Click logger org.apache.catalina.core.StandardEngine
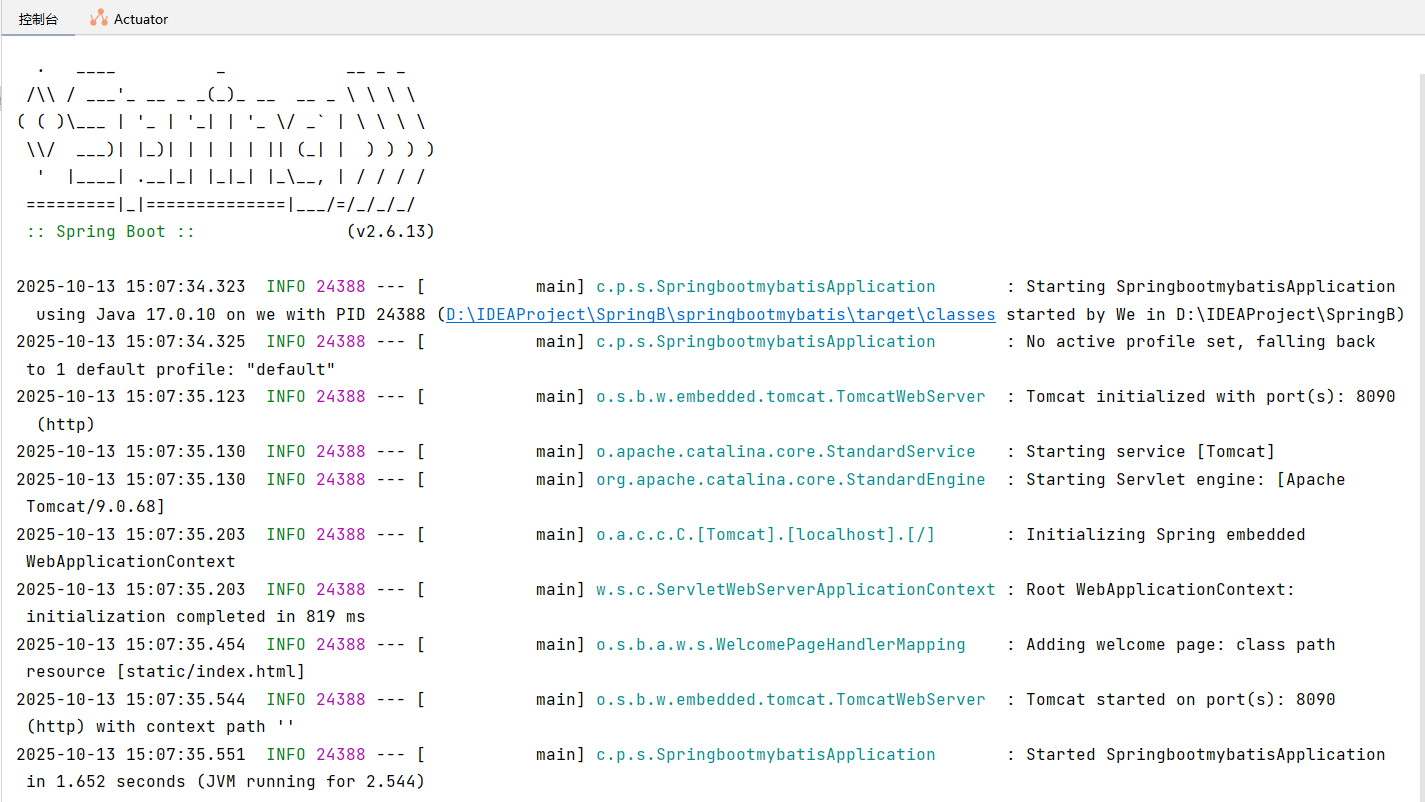The height and width of the screenshot is (802, 1425). (791, 479)
